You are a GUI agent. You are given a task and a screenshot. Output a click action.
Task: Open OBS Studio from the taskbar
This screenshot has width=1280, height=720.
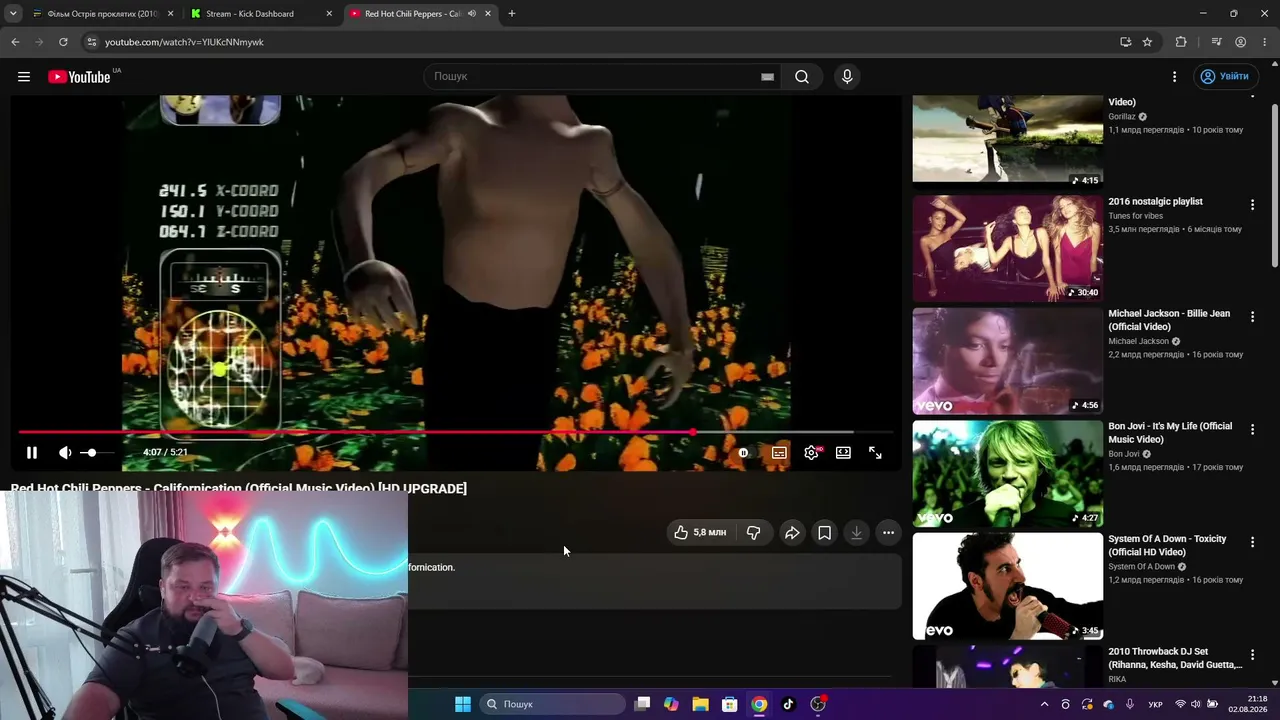(x=818, y=704)
